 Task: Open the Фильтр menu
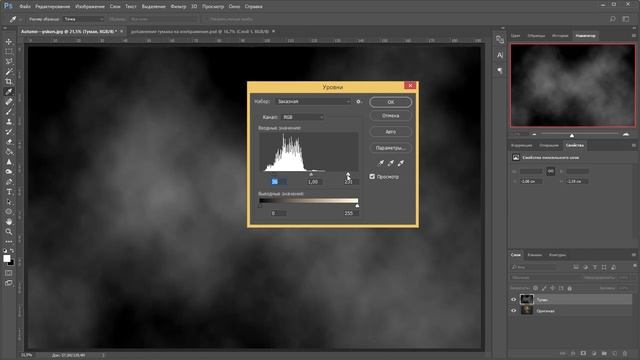178,7
